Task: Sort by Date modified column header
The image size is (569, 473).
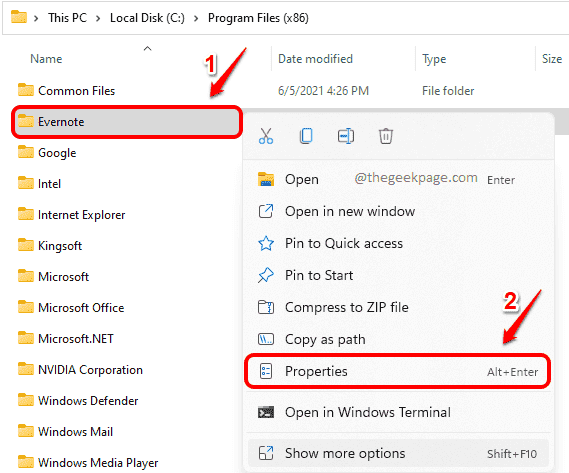Action: pyautogui.click(x=315, y=59)
